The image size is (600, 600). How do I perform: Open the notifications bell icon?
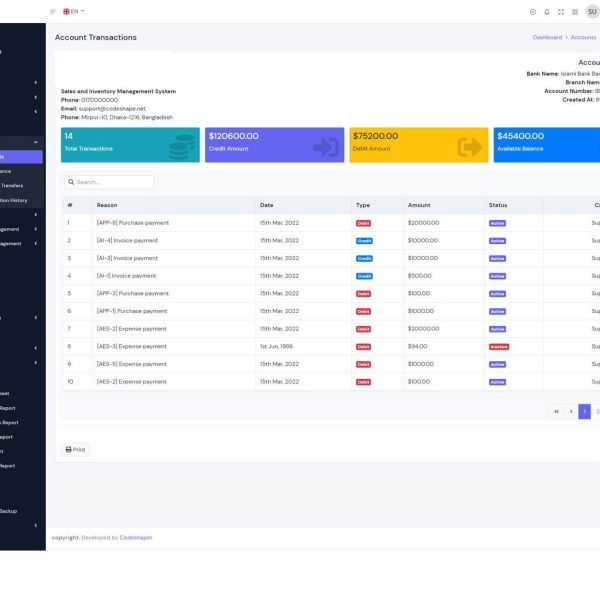(546, 11)
